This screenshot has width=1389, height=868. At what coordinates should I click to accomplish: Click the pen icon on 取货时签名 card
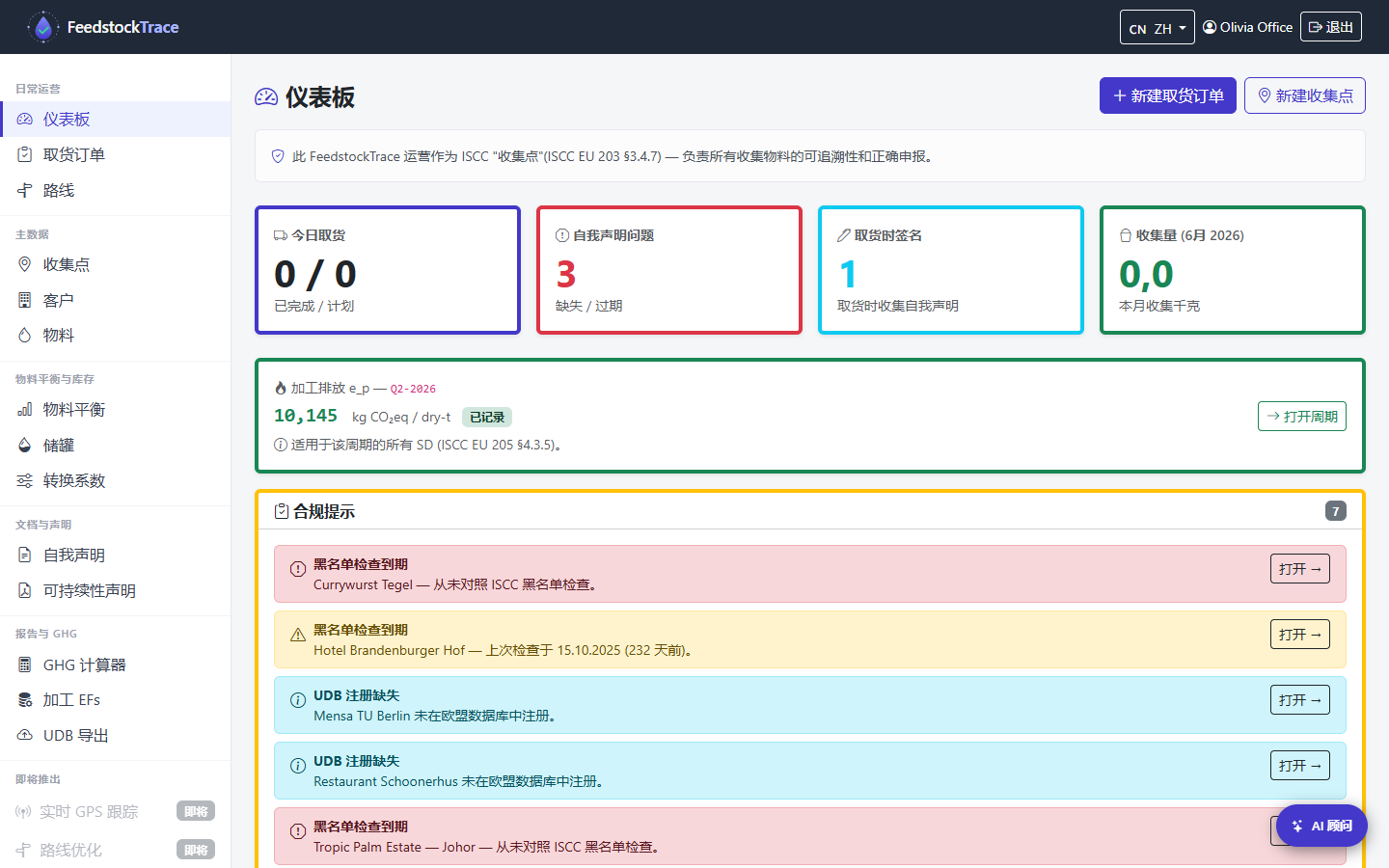[844, 235]
